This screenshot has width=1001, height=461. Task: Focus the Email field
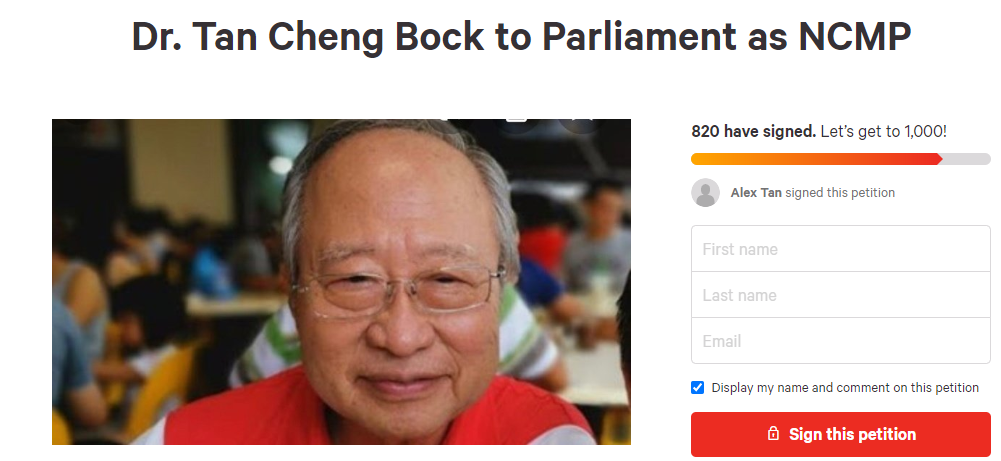click(841, 340)
